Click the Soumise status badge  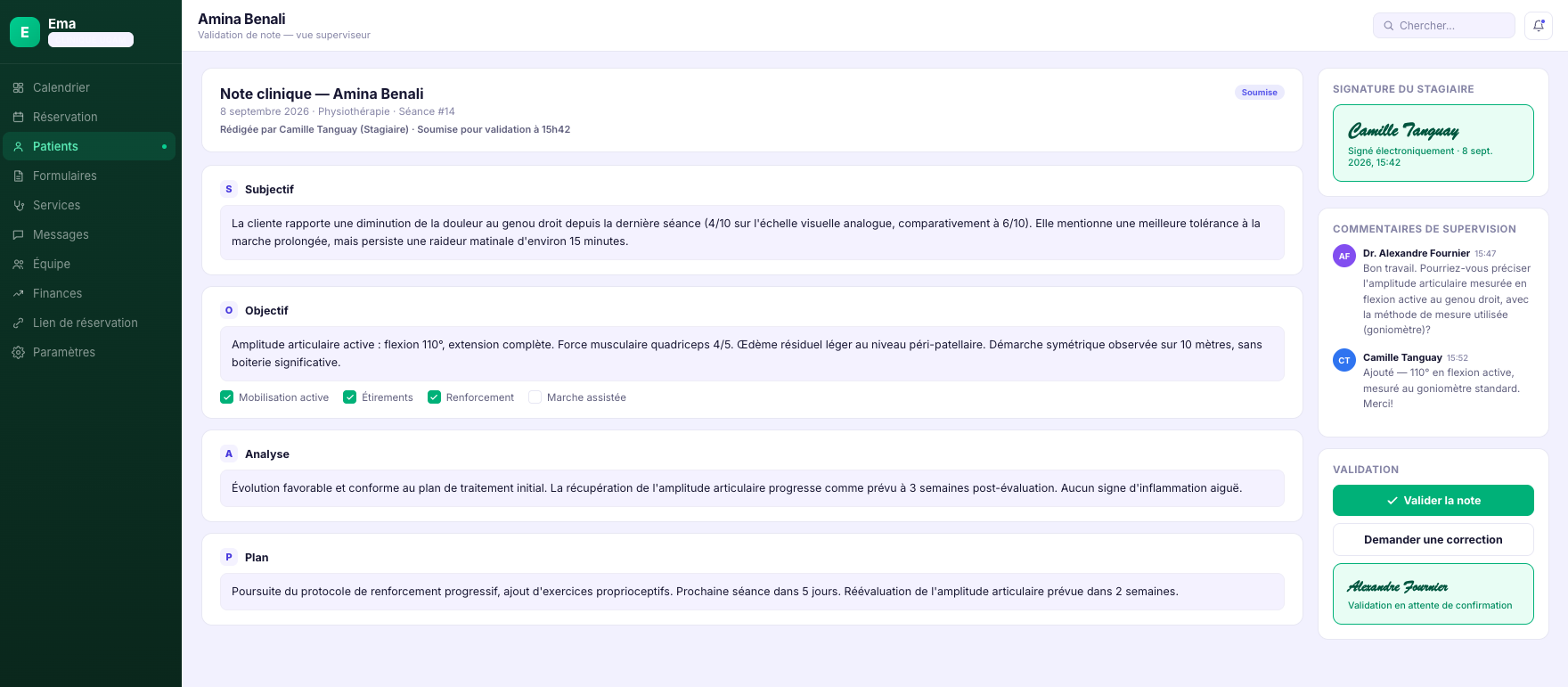[x=1260, y=92]
